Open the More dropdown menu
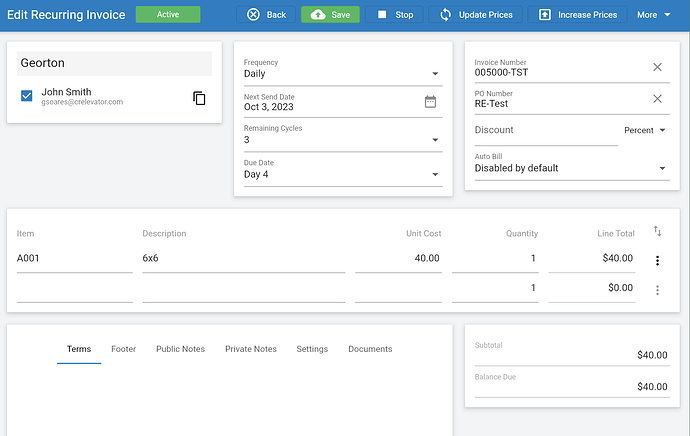690x436 pixels. [x=653, y=15]
